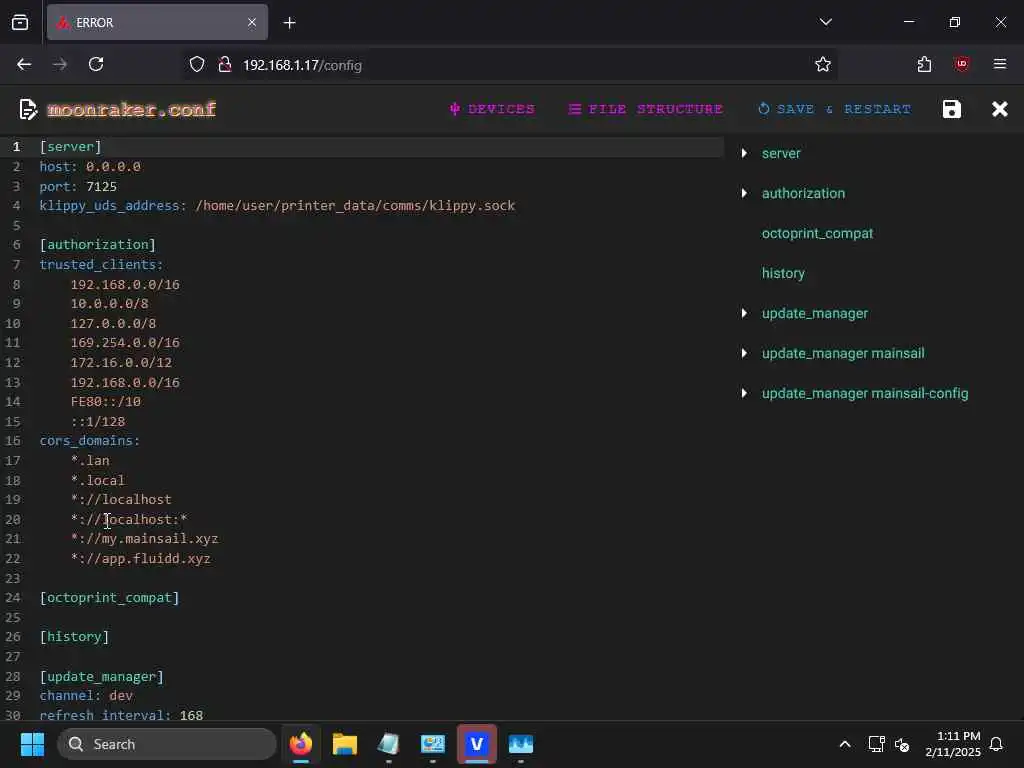Select history in file structure
Viewport: 1024px width, 768px height.
[783, 273]
